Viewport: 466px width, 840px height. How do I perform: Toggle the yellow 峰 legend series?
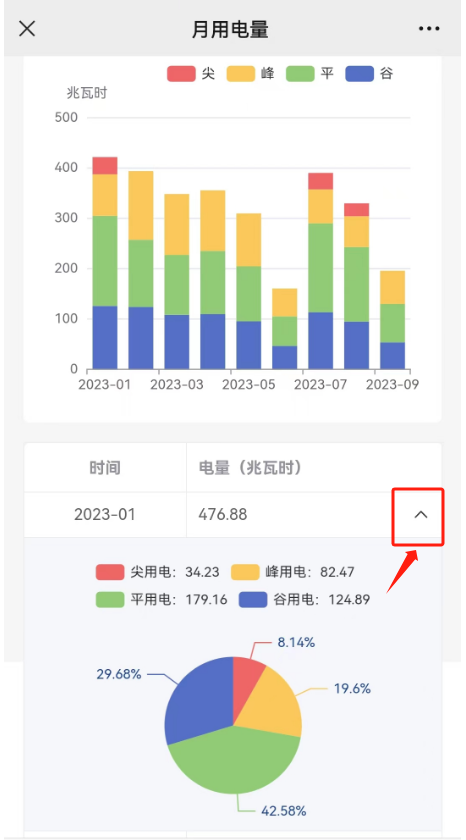pos(250,73)
